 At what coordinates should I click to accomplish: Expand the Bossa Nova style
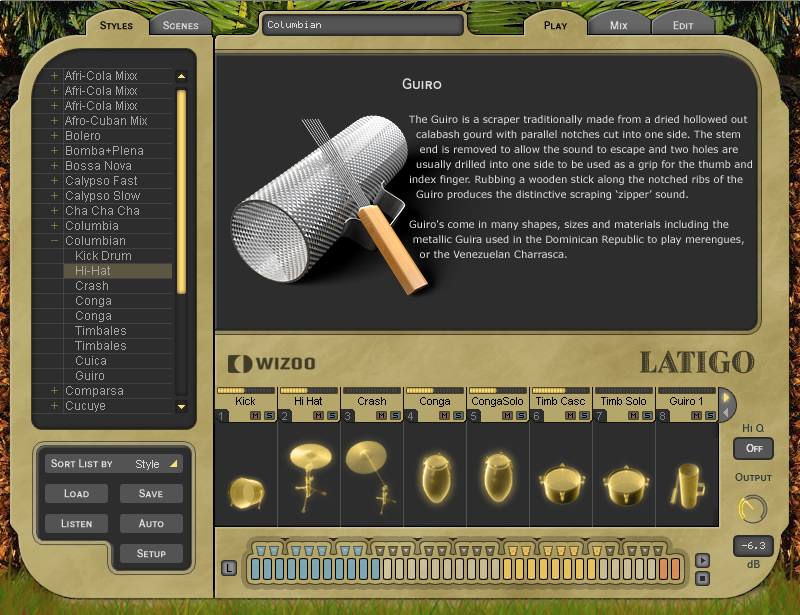(54, 165)
